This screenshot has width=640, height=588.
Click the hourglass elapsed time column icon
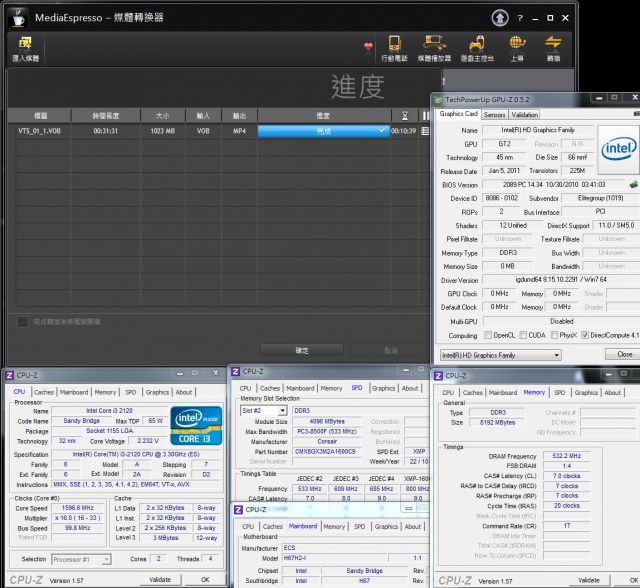coord(405,116)
